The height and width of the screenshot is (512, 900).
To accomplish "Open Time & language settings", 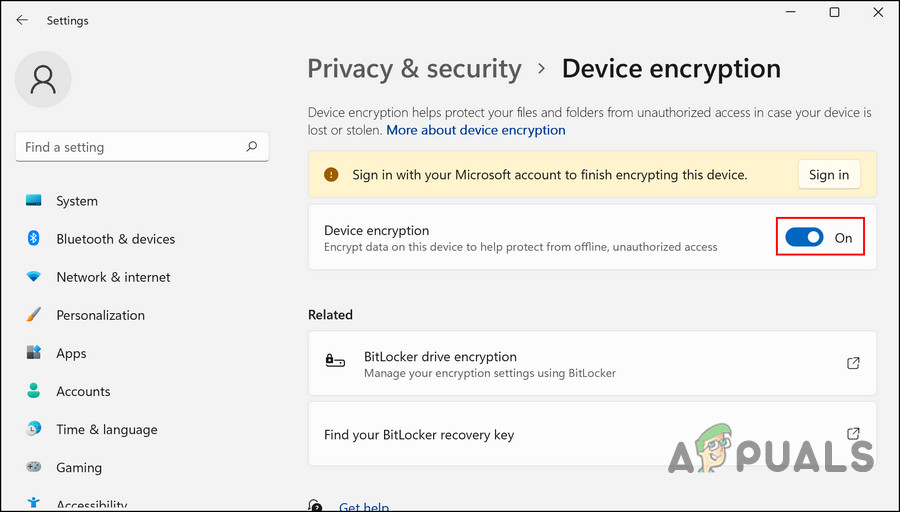I will (106, 429).
